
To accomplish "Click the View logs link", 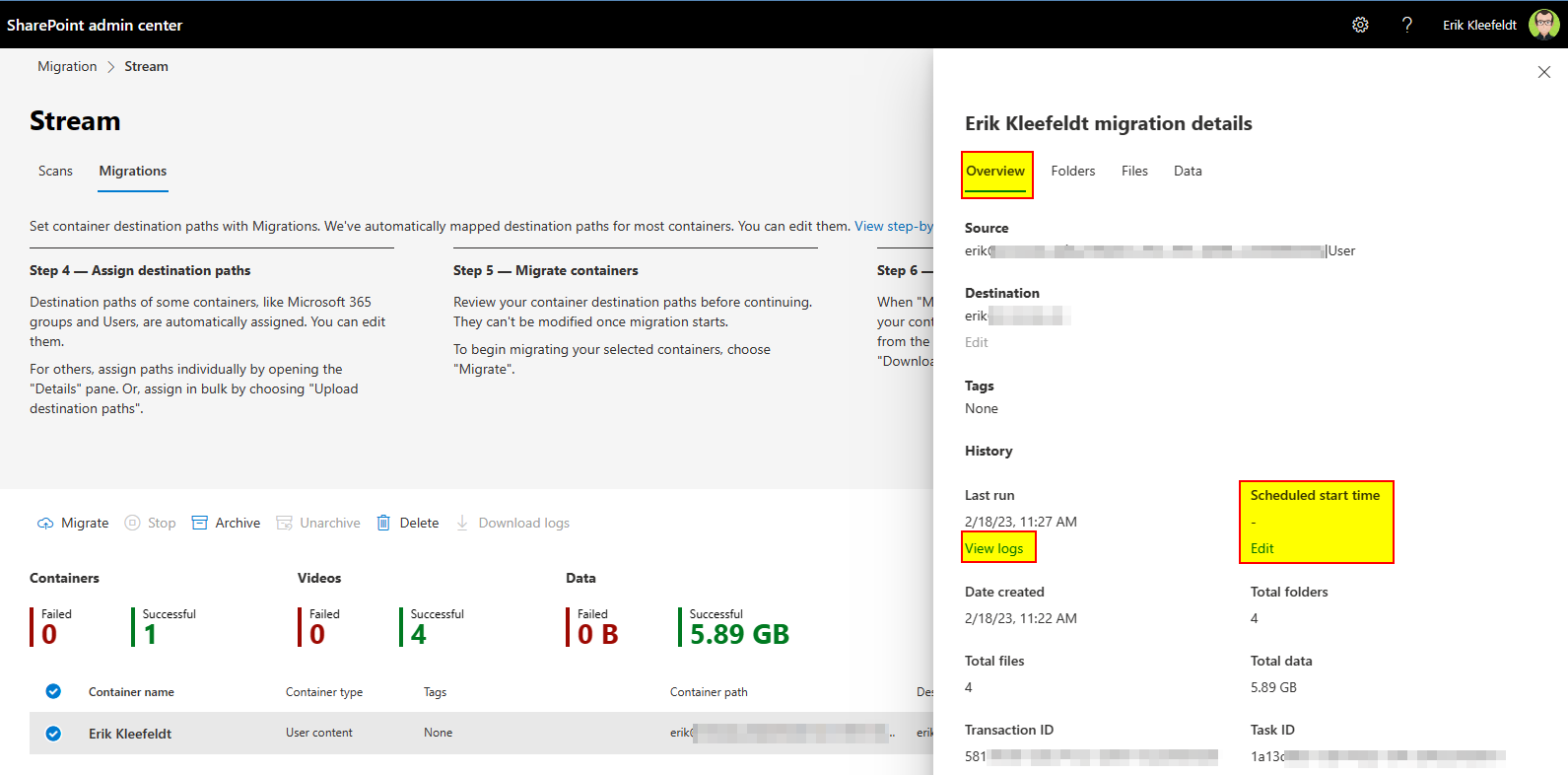I will [993, 548].
